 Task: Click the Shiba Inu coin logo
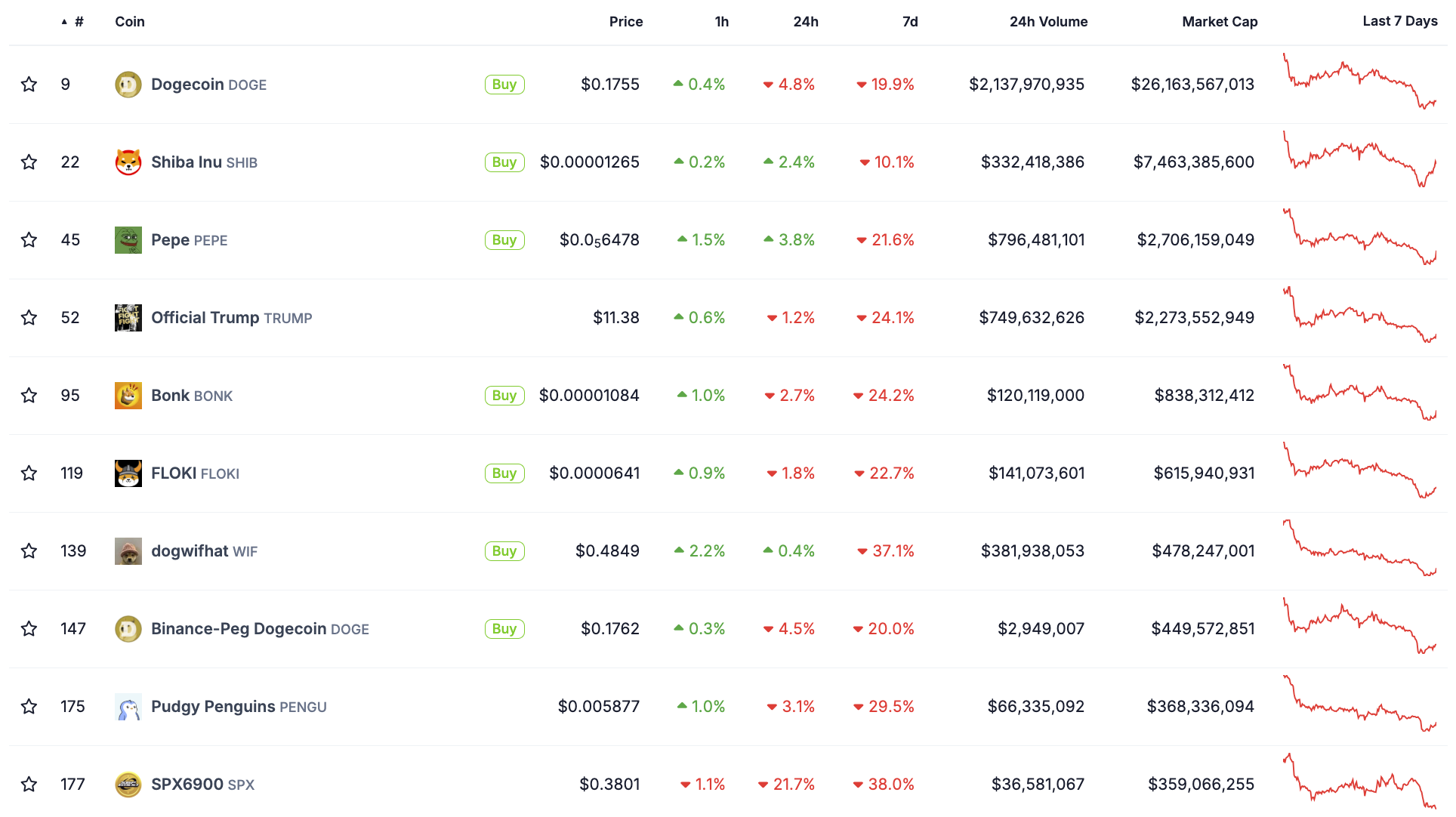point(128,162)
